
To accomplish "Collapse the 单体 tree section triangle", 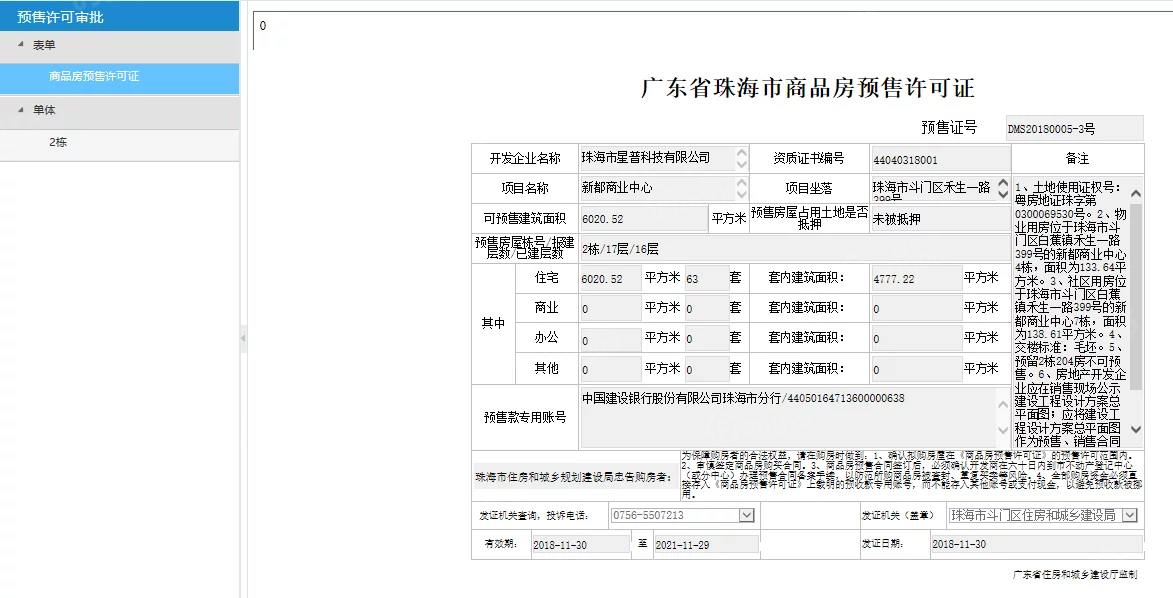I will click(21, 110).
